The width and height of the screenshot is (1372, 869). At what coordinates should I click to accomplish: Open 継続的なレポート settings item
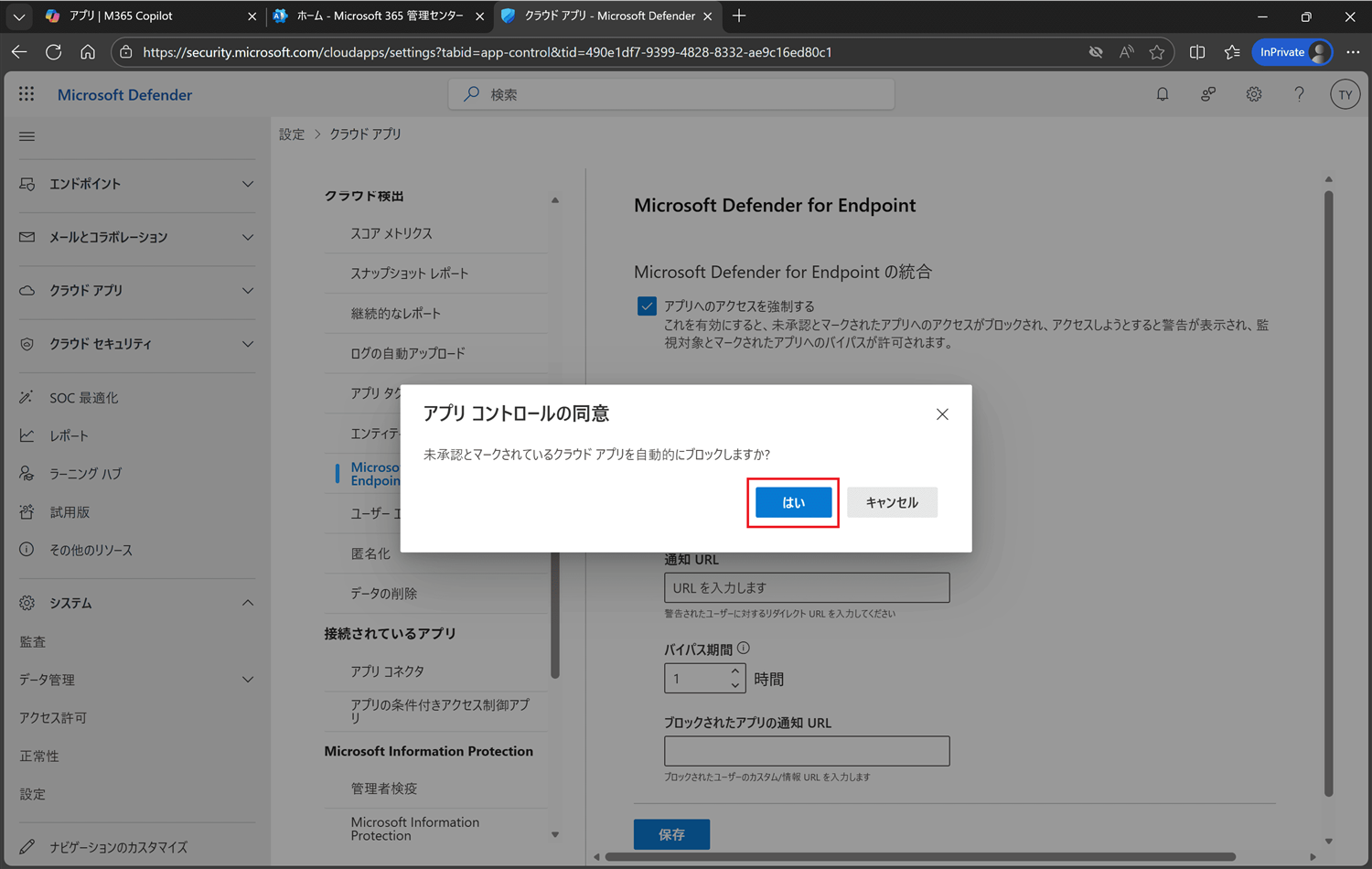[395, 314]
